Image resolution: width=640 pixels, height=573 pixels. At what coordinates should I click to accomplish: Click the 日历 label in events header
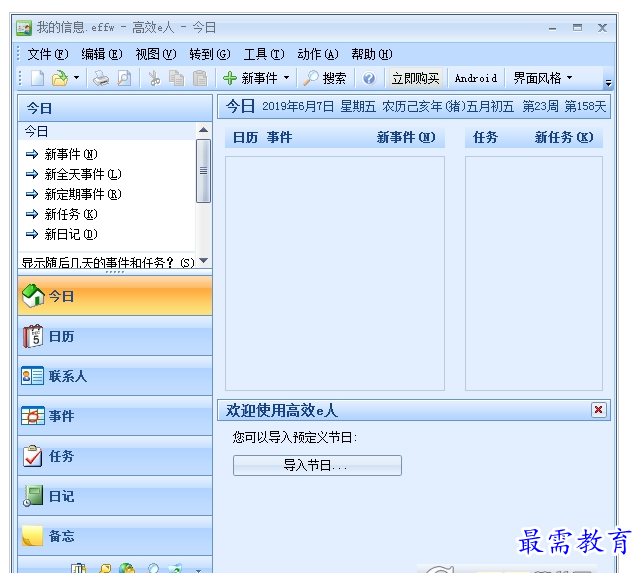[x=245, y=138]
